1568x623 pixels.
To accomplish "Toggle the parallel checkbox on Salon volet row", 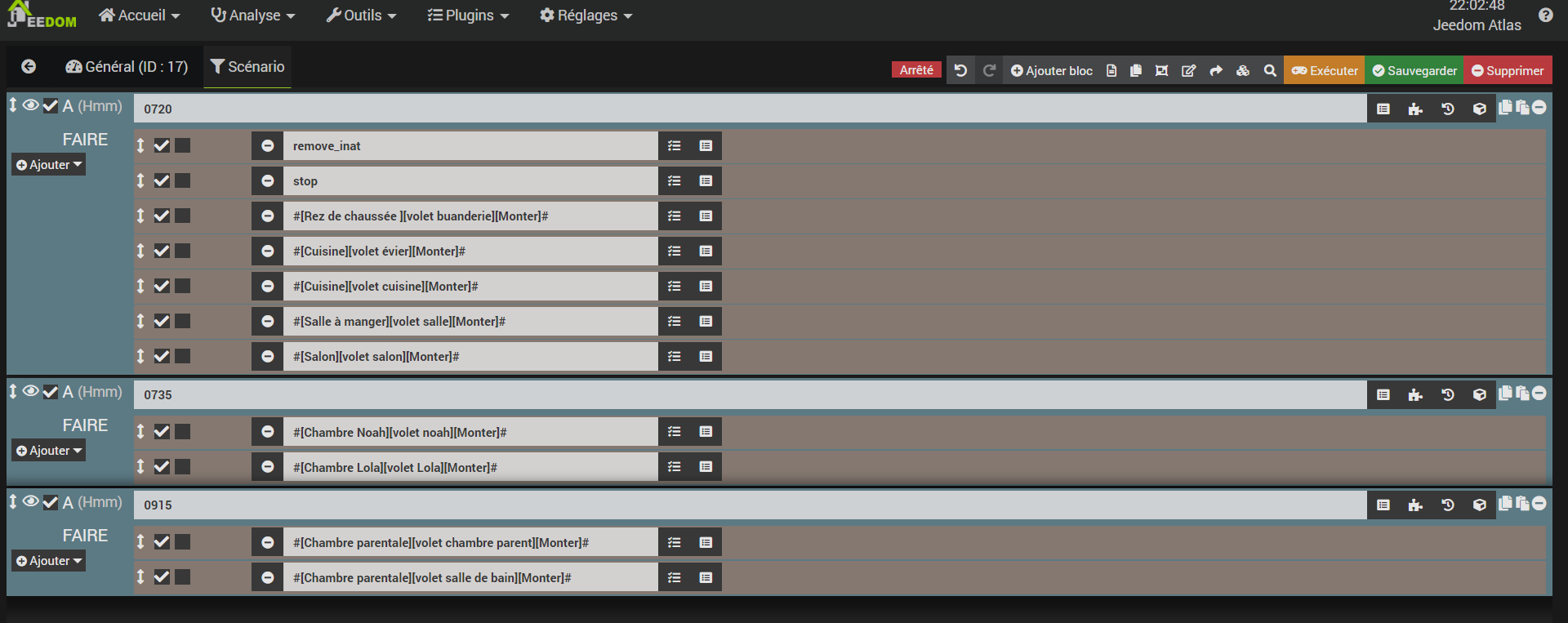I will [x=183, y=357].
